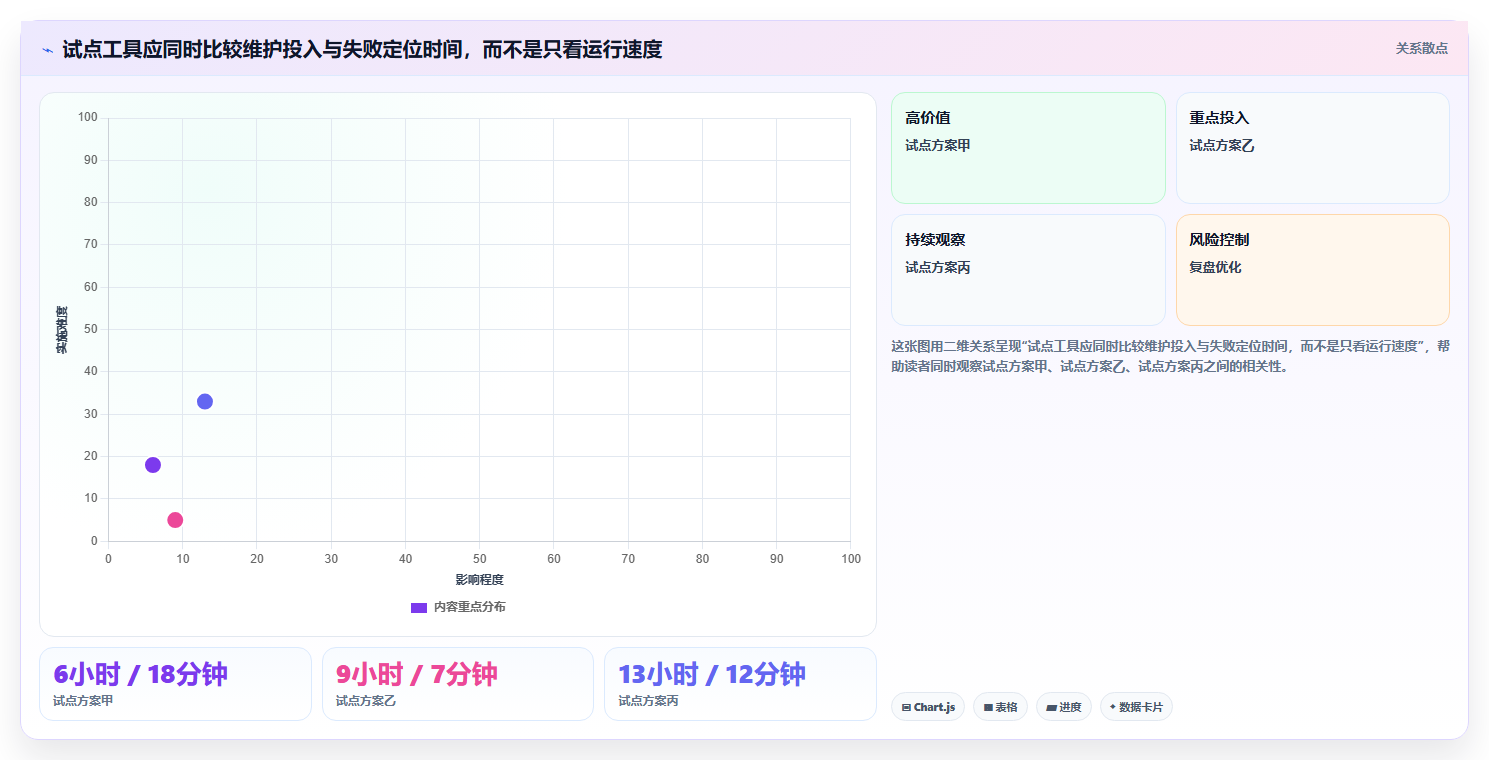This screenshot has height=760, width=1489.
Task: Click the 进度 chip
Action: 1064,707
